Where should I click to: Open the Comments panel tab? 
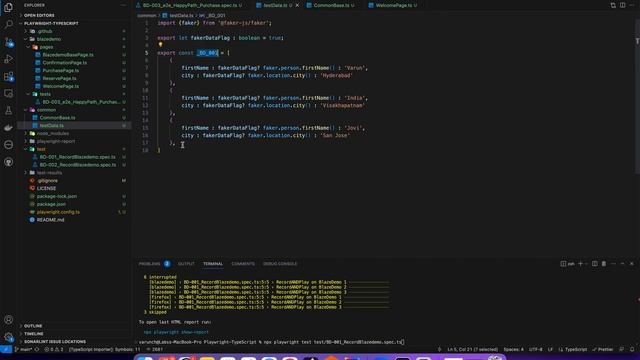[x=243, y=264]
